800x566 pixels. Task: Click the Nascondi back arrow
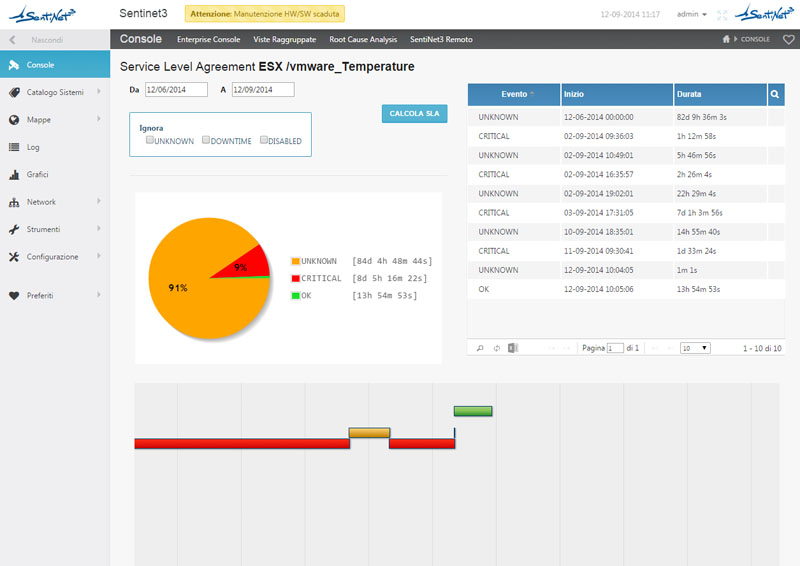12,40
